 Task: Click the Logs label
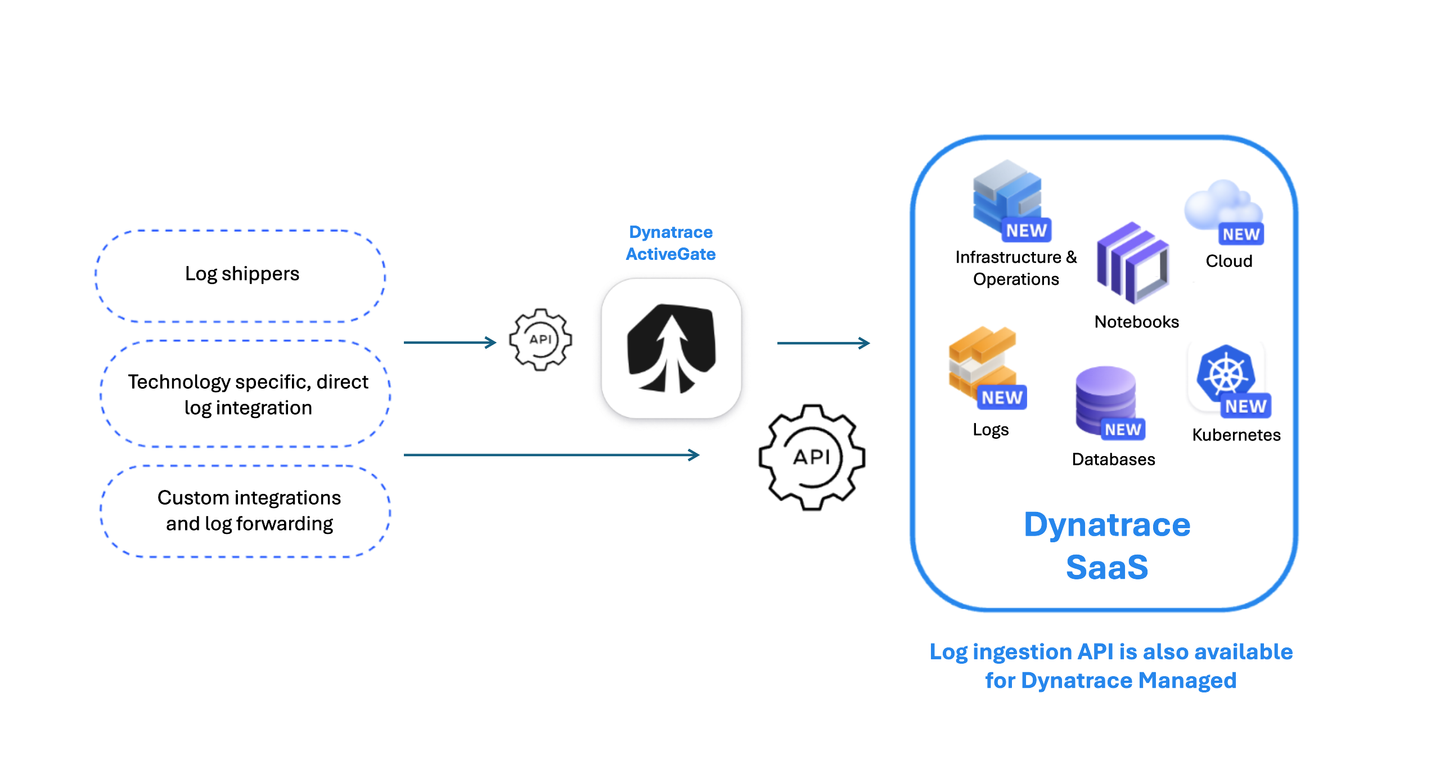991,430
